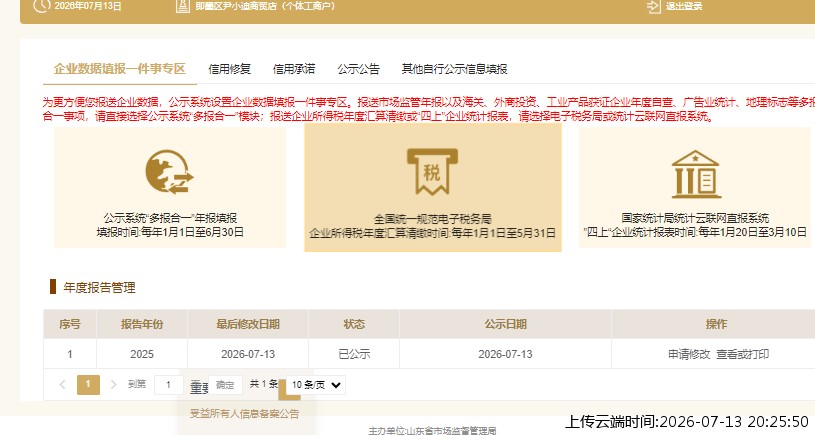
Task: Click 申请修改 for the 2025 report
Action: tap(689, 354)
